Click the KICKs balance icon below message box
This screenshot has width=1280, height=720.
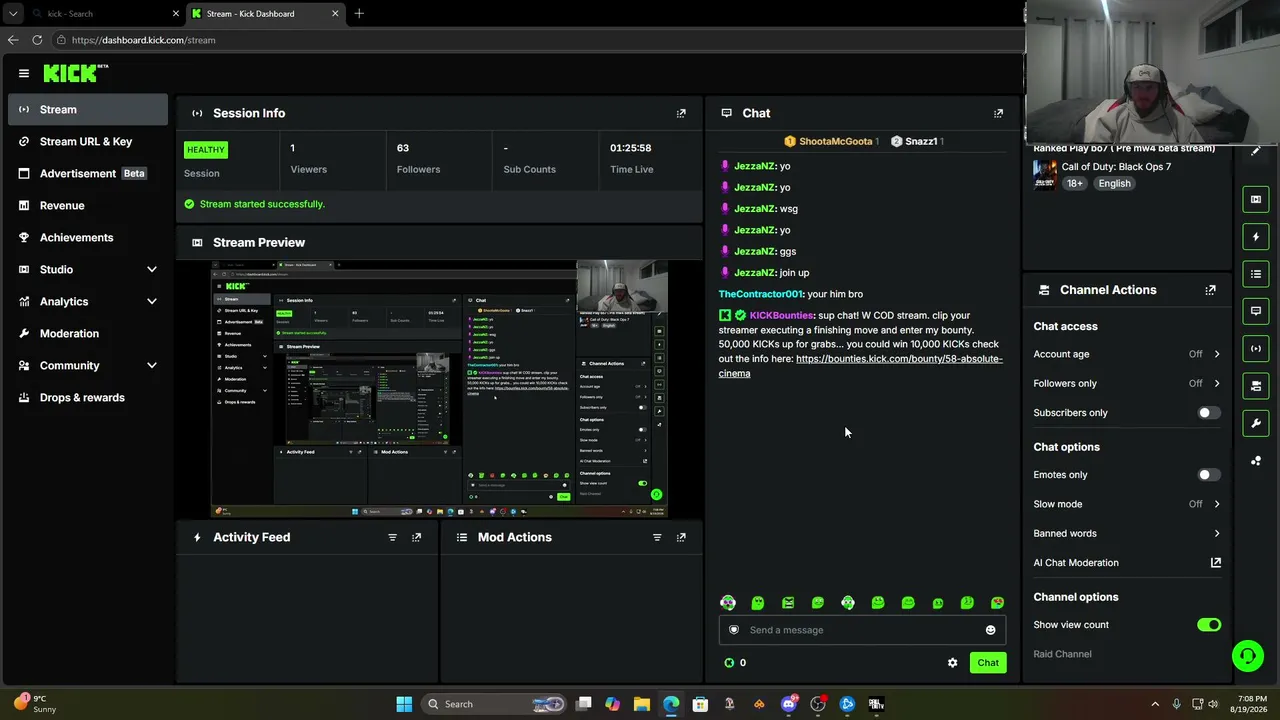pyautogui.click(x=729, y=663)
